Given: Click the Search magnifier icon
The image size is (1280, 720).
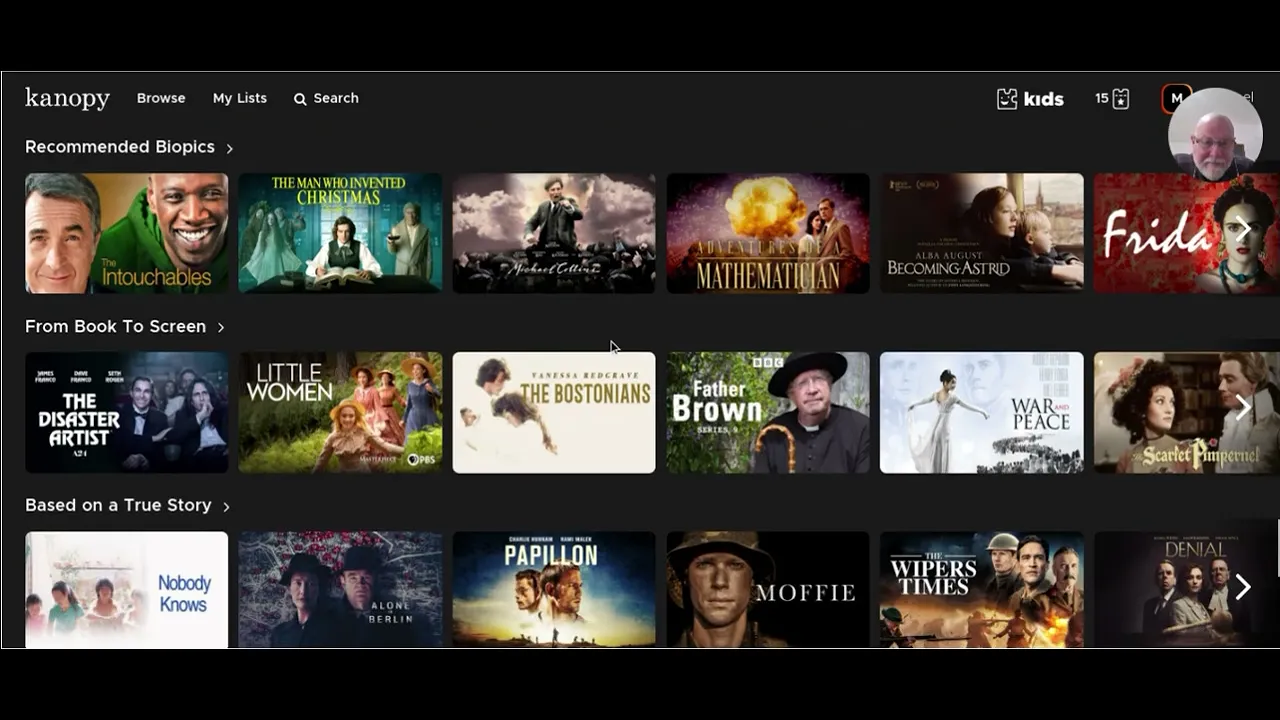Looking at the screenshot, I should pyautogui.click(x=300, y=99).
